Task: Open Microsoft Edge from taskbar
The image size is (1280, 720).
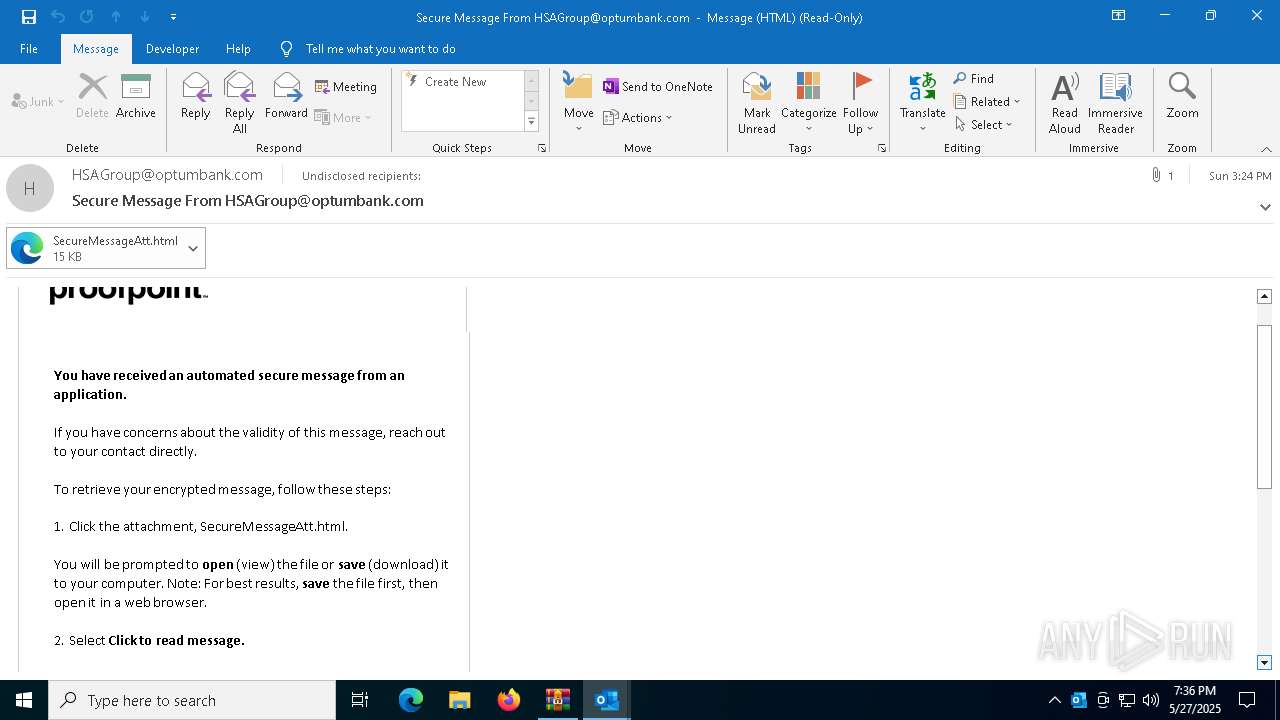Action: coord(411,700)
